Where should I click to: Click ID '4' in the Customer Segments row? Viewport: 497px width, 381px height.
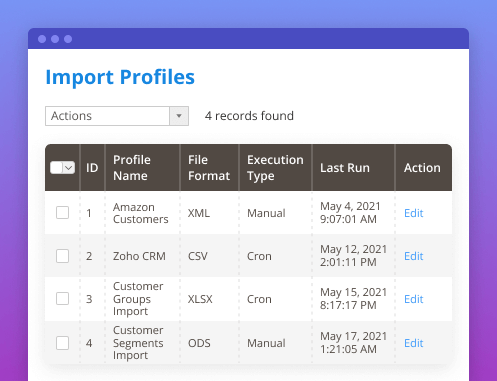tap(89, 343)
